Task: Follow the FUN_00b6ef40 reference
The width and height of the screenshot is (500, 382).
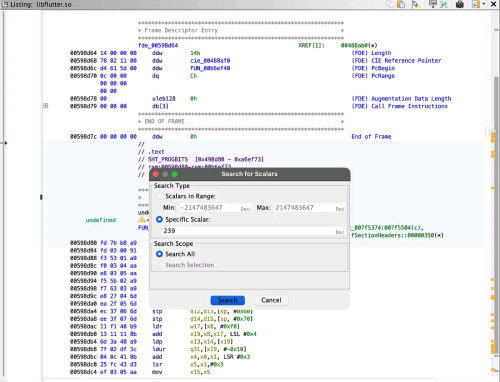Action: pos(210,68)
